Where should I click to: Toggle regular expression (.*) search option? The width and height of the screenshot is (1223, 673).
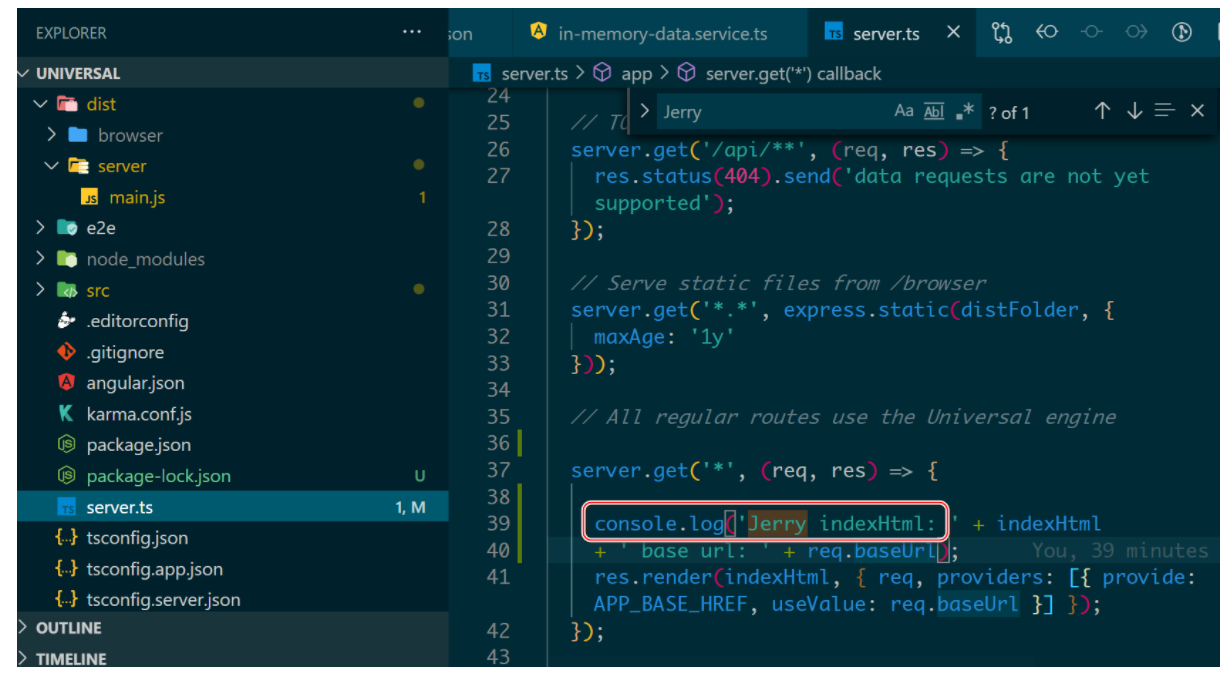click(965, 111)
